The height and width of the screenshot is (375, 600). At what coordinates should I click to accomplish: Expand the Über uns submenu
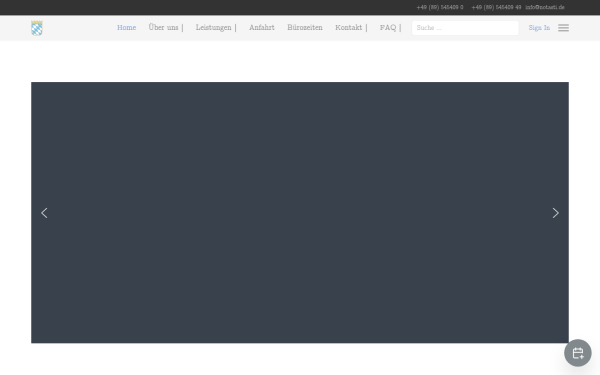click(x=166, y=28)
